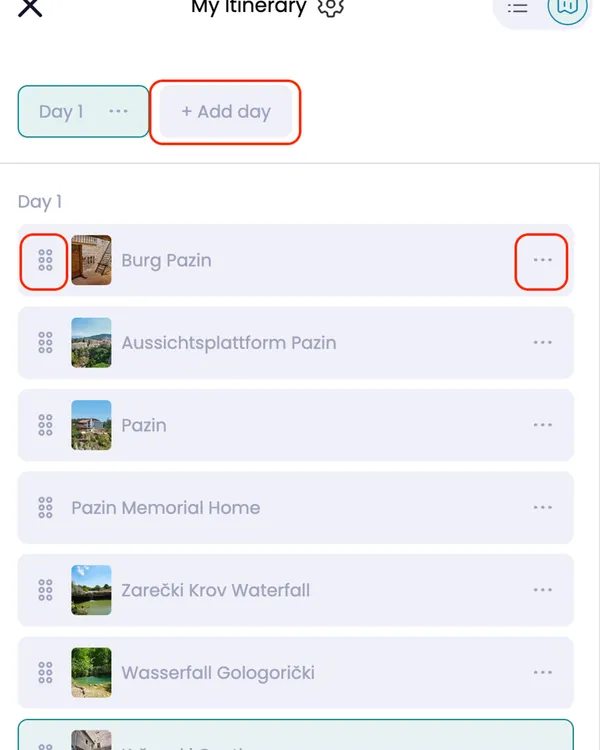
Task: Click drag handle for Aussichtsplattform Pazin
Action: click(x=45, y=343)
